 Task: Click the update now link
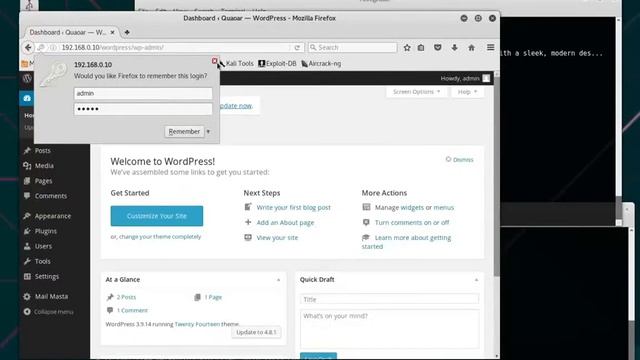coord(236,106)
